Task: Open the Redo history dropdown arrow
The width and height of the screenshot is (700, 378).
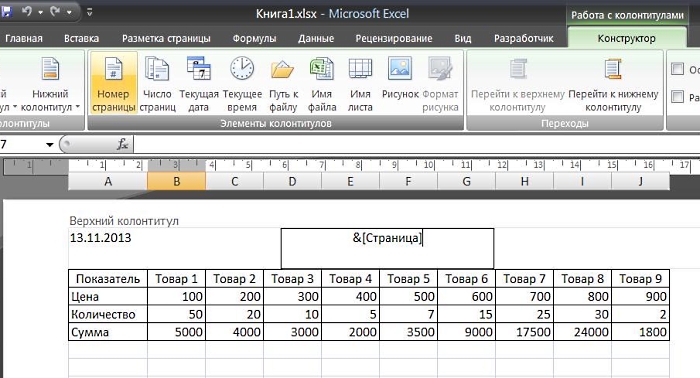Action: 69,12
